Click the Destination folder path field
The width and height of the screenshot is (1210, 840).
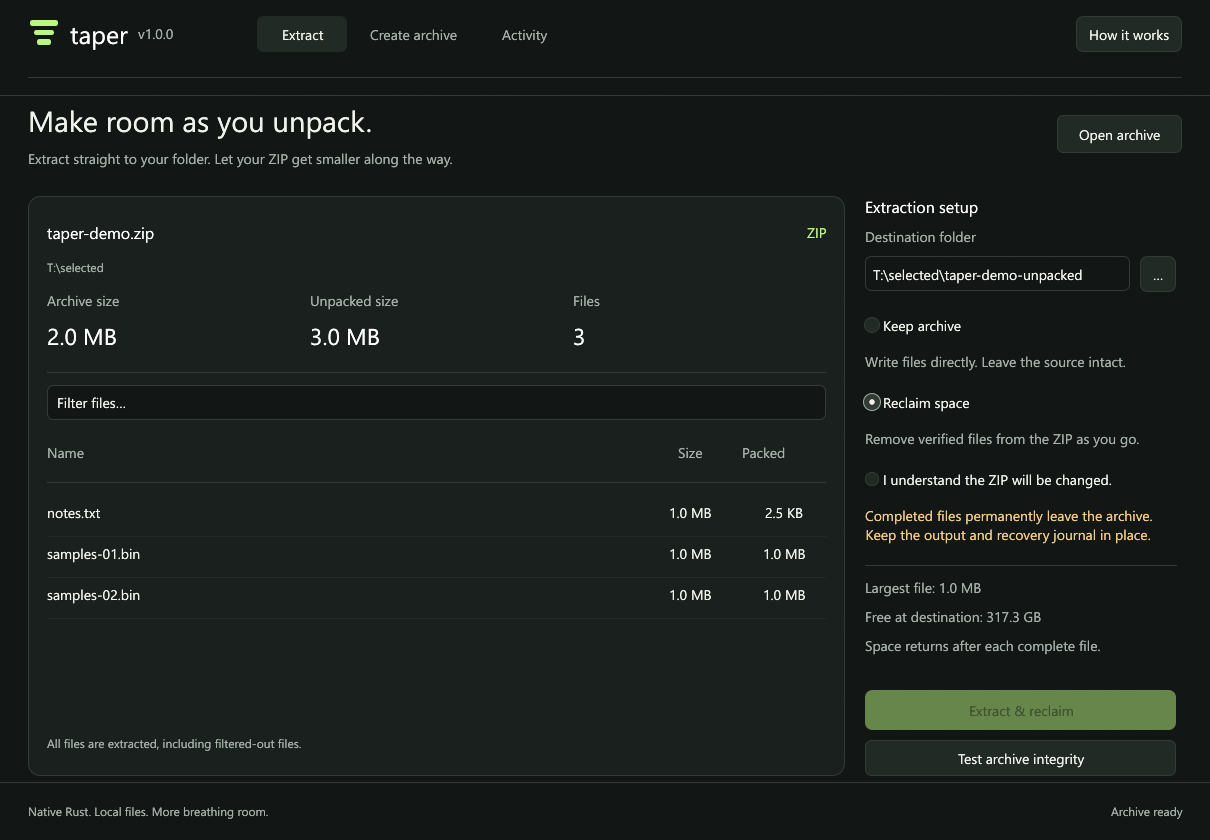tap(997, 275)
